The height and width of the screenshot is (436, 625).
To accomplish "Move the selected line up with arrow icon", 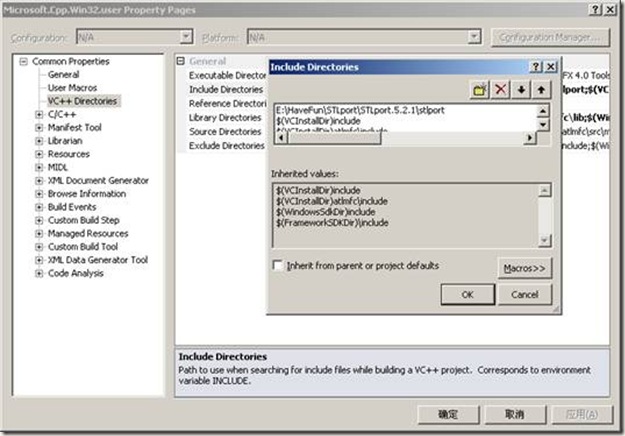I will 541,89.
